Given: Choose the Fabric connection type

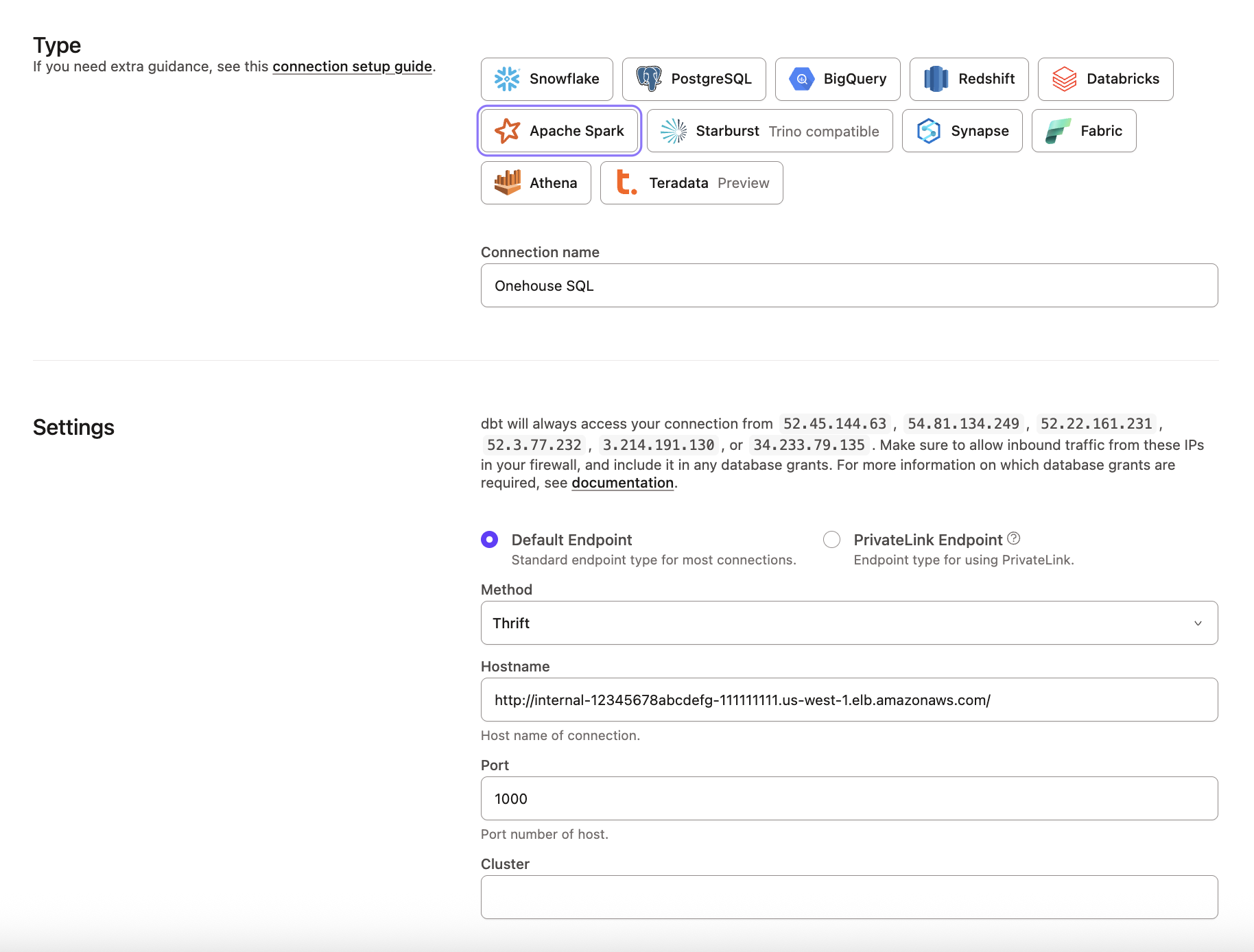Looking at the screenshot, I should pos(1083,131).
